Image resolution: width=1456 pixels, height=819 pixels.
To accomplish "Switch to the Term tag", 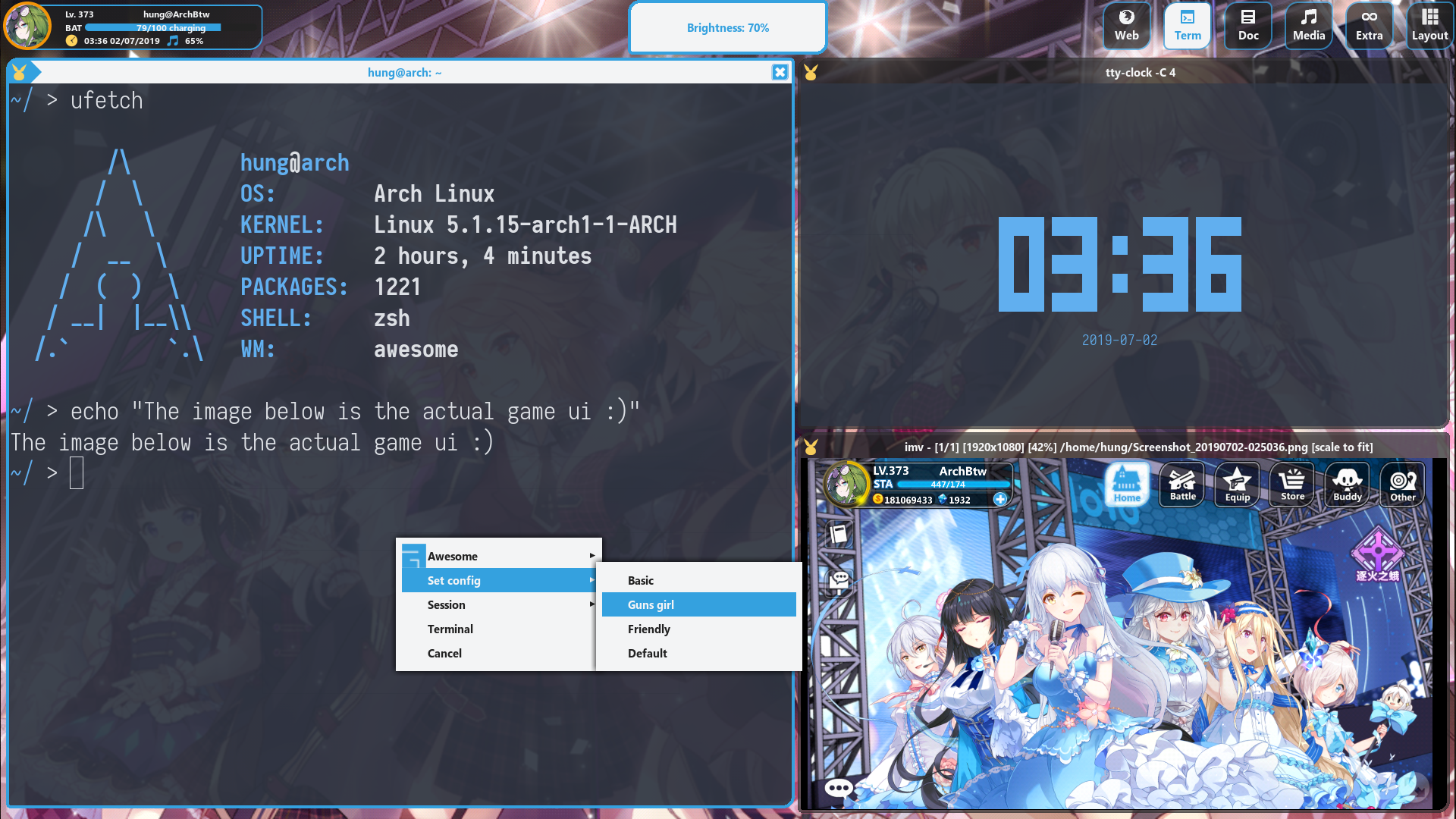I will click(x=1188, y=26).
